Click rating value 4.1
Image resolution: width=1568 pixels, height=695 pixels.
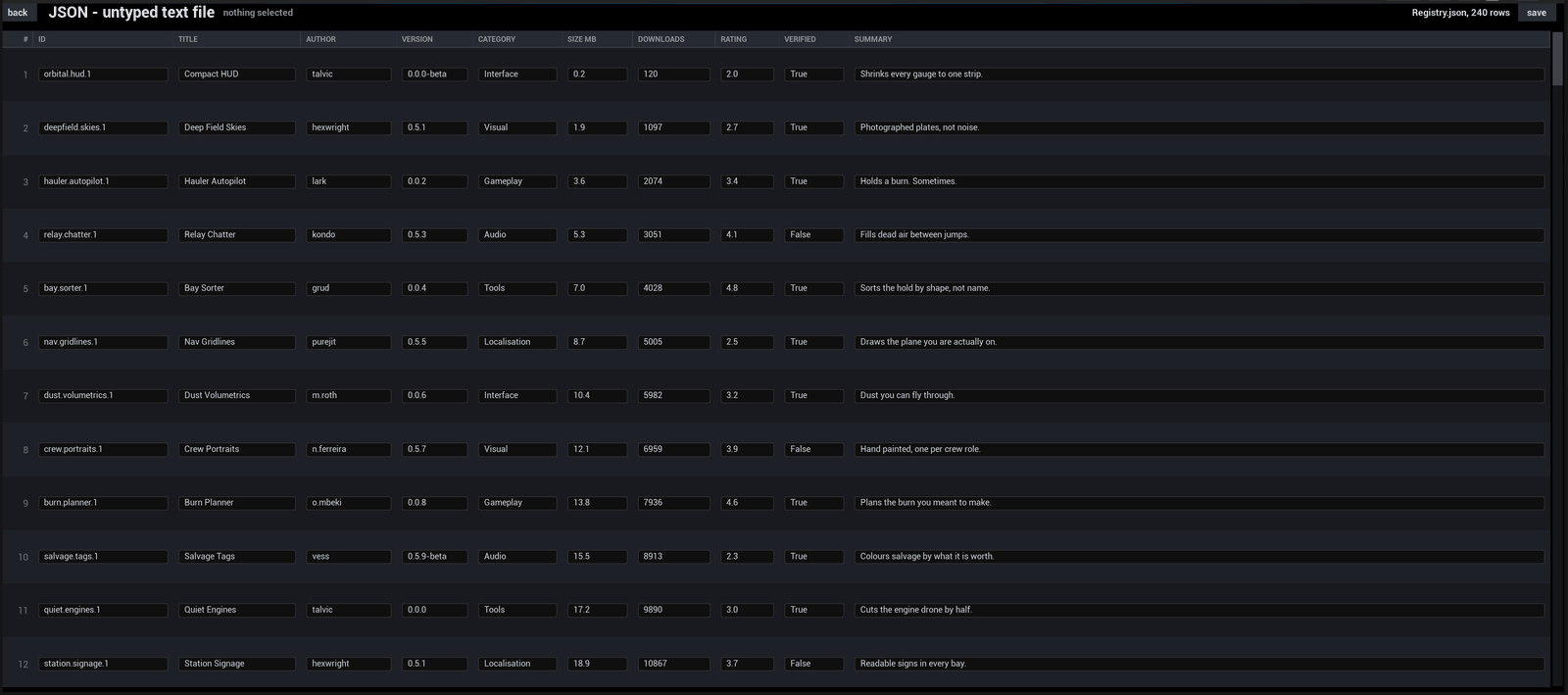(747, 235)
